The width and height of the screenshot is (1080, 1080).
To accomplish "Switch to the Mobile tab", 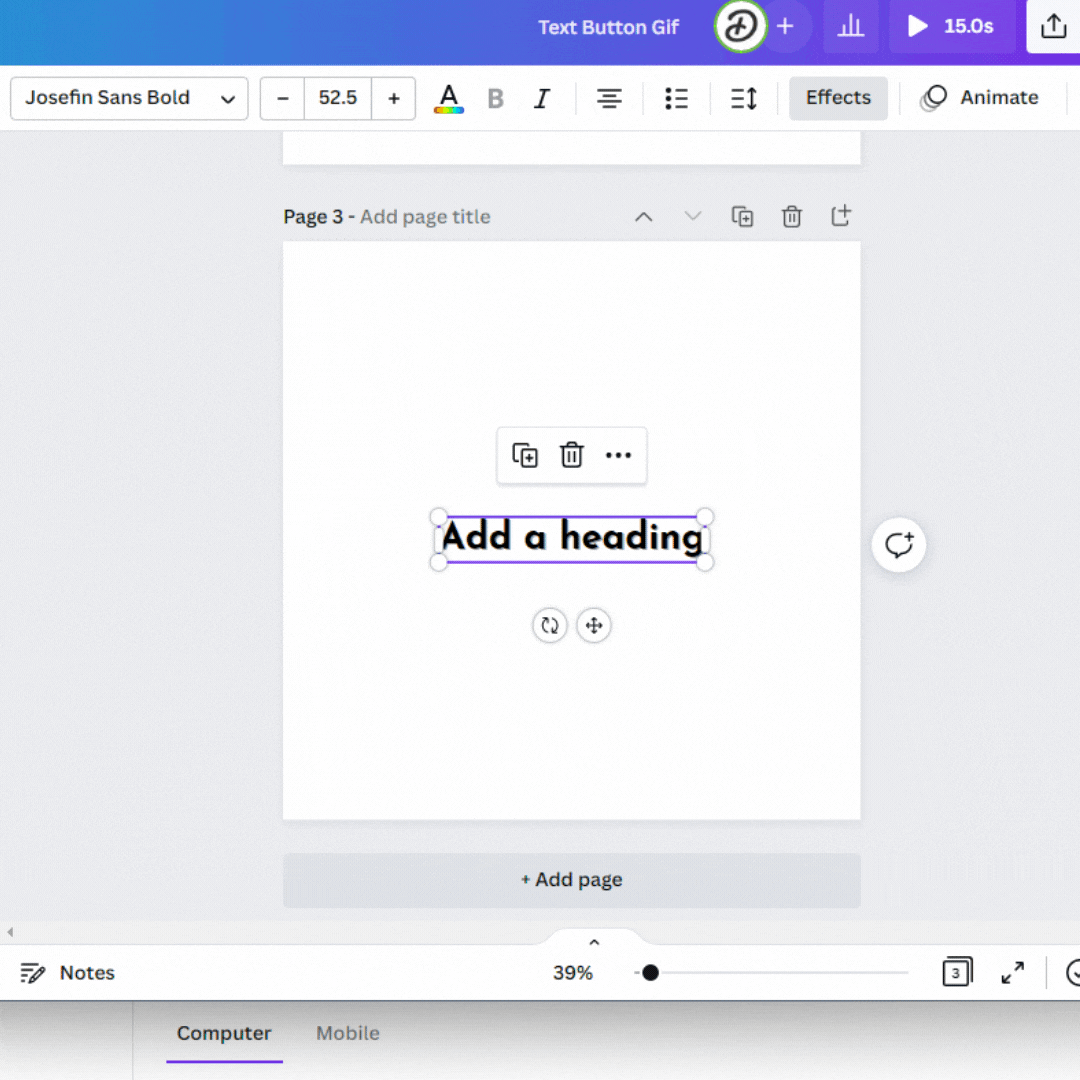I will (348, 1033).
